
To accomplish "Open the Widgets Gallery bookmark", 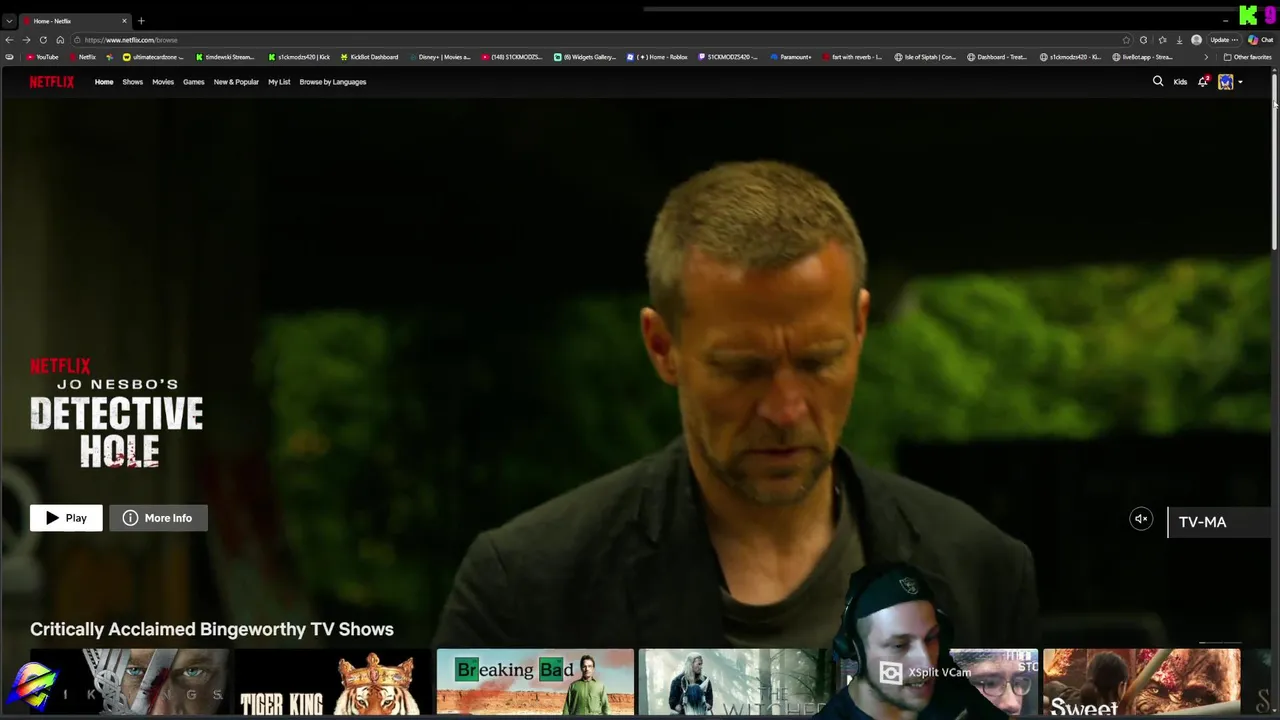I will pos(585,57).
